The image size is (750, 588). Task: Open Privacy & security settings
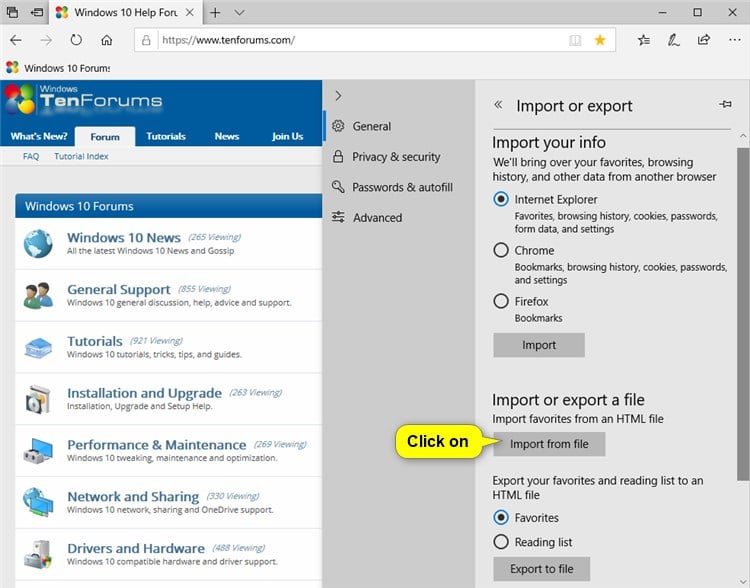pyautogui.click(x=386, y=157)
